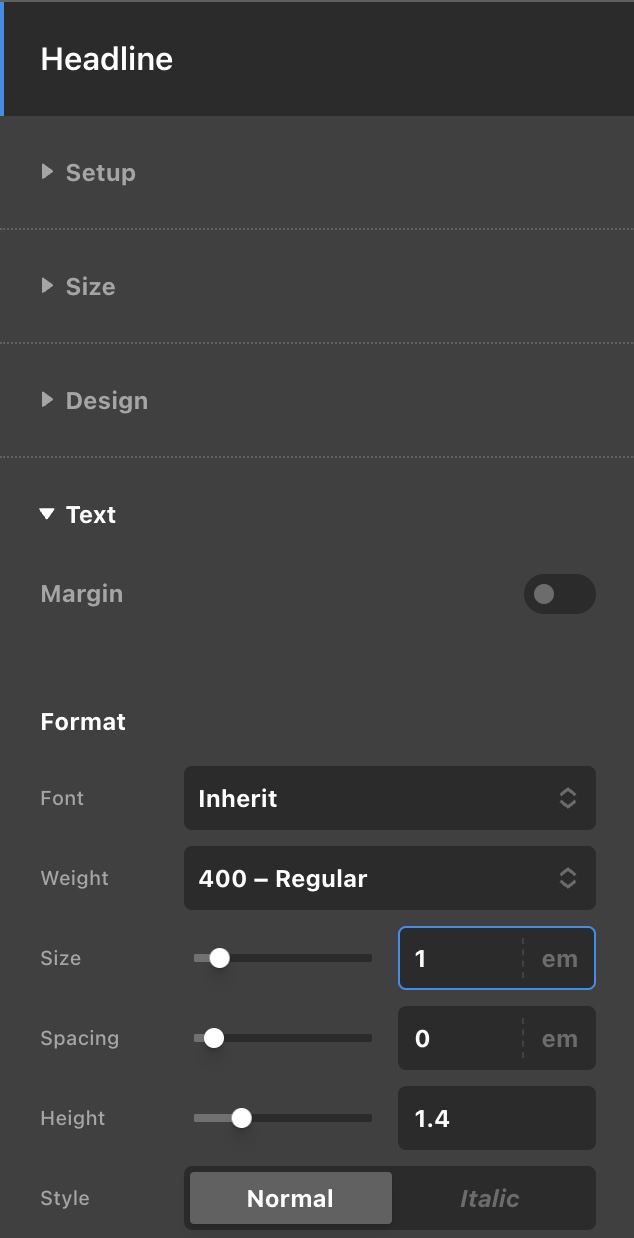Toggle the Margin switch on
Screen dimensions: 634x1238
559,594
